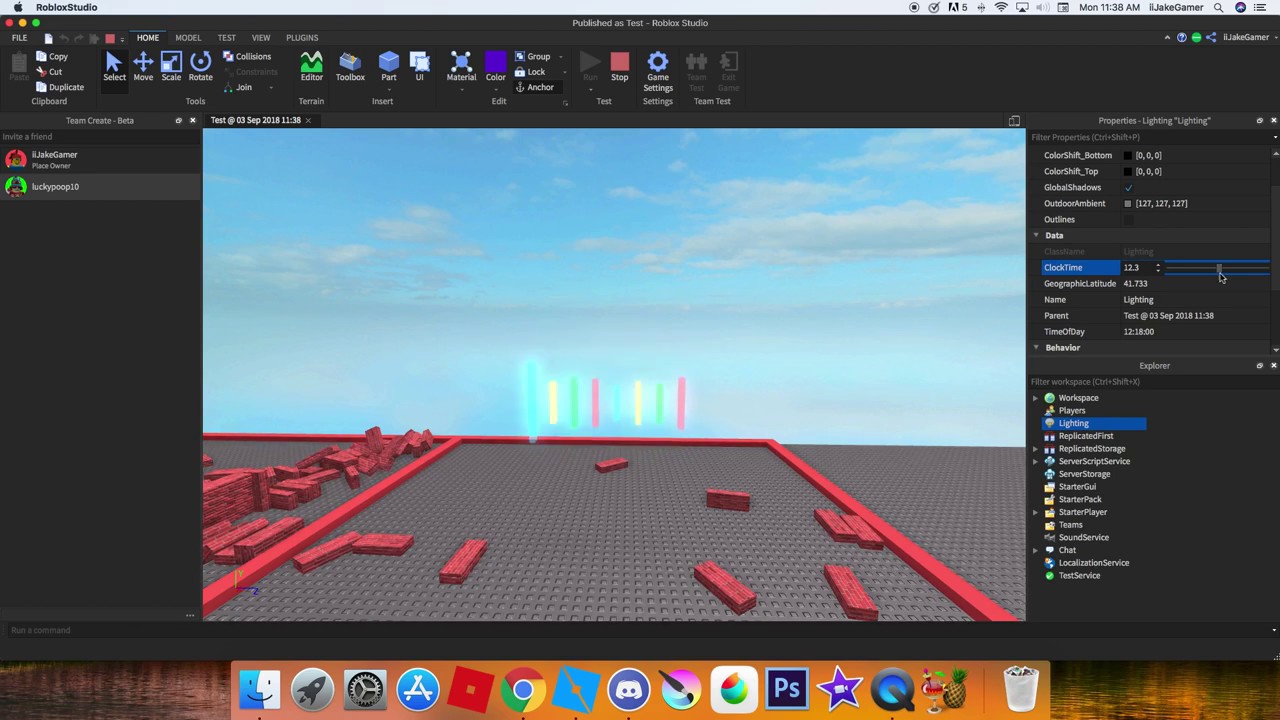Switch to the PLUGINS tab
Screen dimensions: 1280x720
coord(302,38)
